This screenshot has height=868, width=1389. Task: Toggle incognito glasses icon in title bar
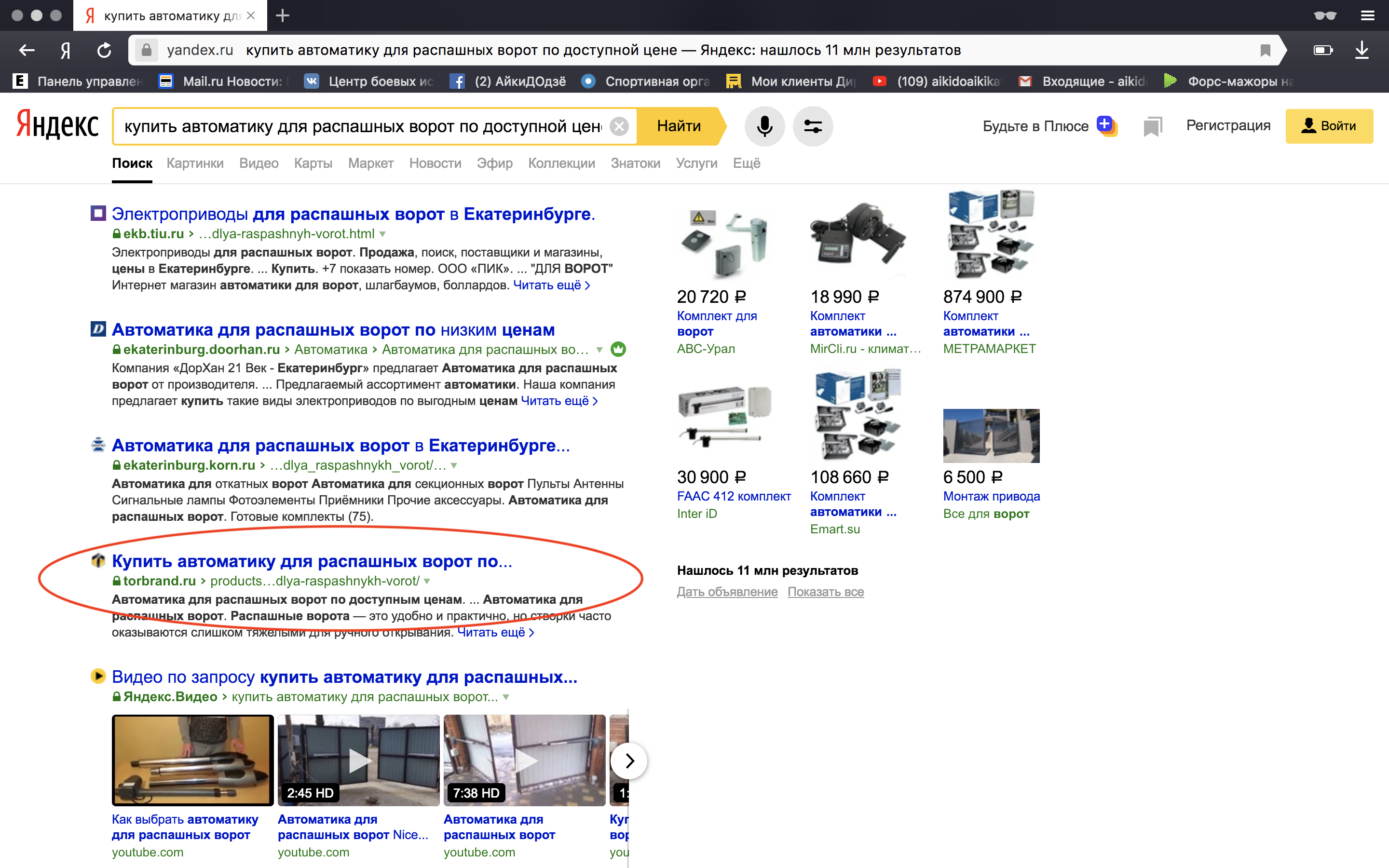pyautogui.click(x=1325, y=15)
